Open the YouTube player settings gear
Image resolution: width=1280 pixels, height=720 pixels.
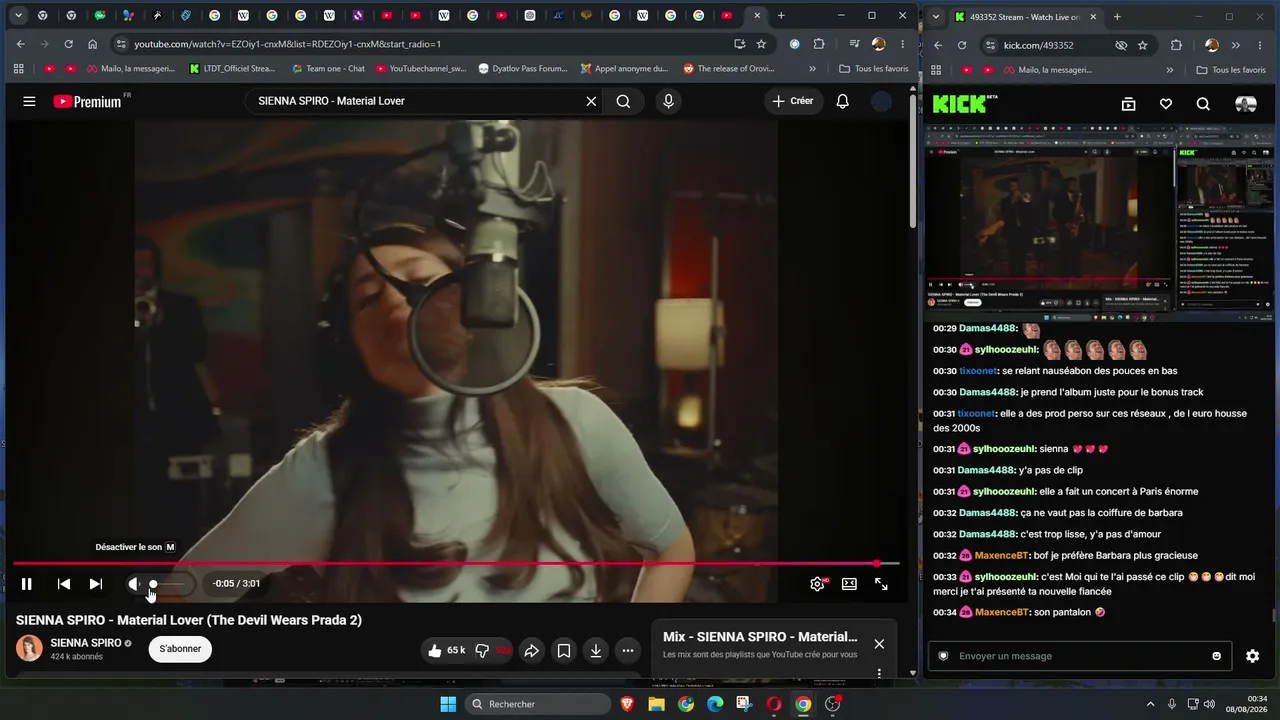pos(817,584)
